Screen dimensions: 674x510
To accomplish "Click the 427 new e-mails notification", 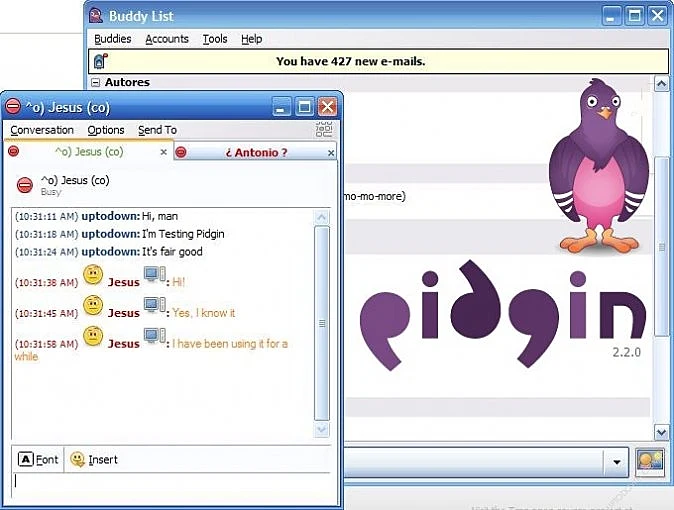I will (350, 61).
